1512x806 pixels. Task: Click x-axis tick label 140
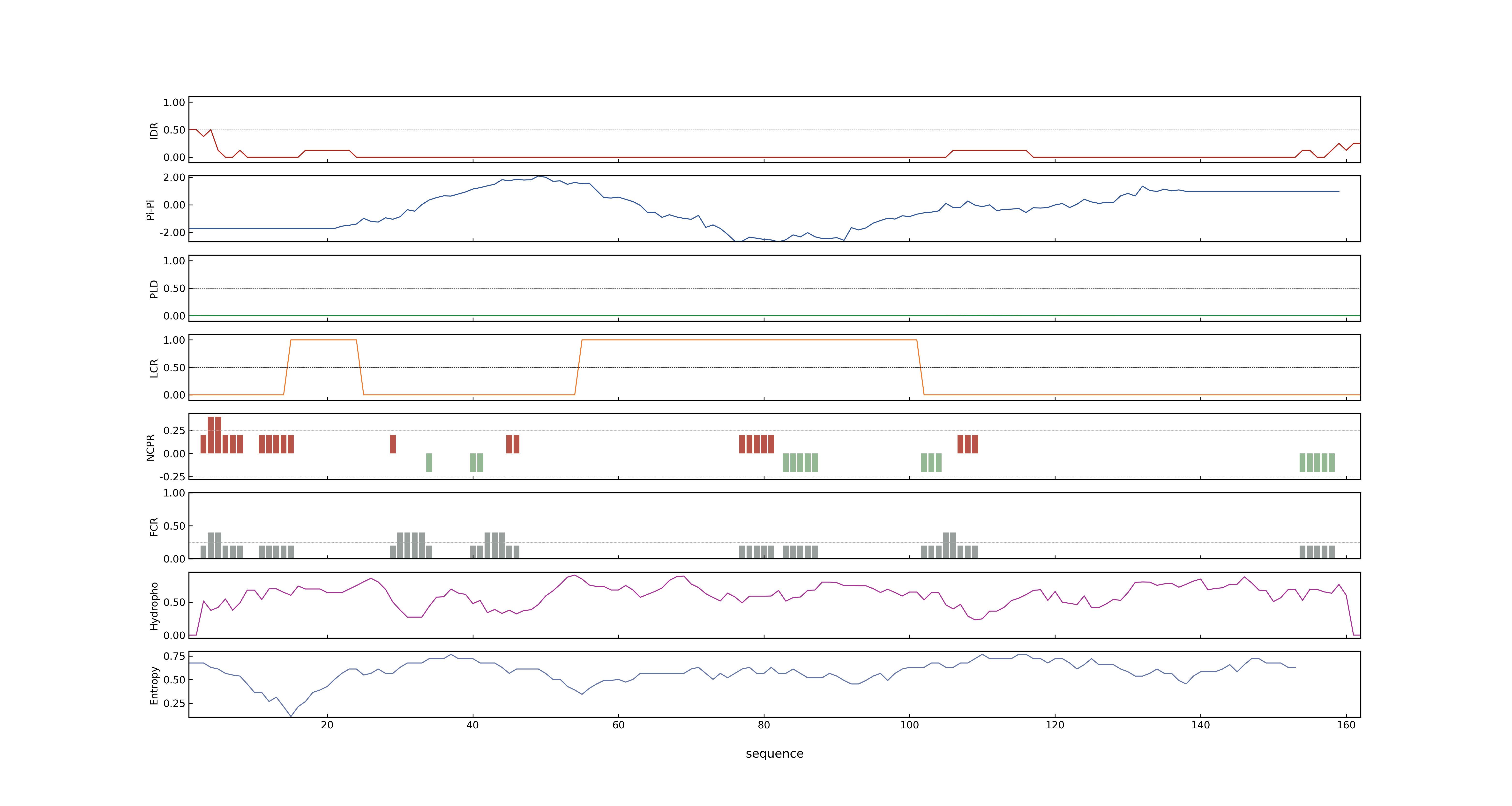1200,725
